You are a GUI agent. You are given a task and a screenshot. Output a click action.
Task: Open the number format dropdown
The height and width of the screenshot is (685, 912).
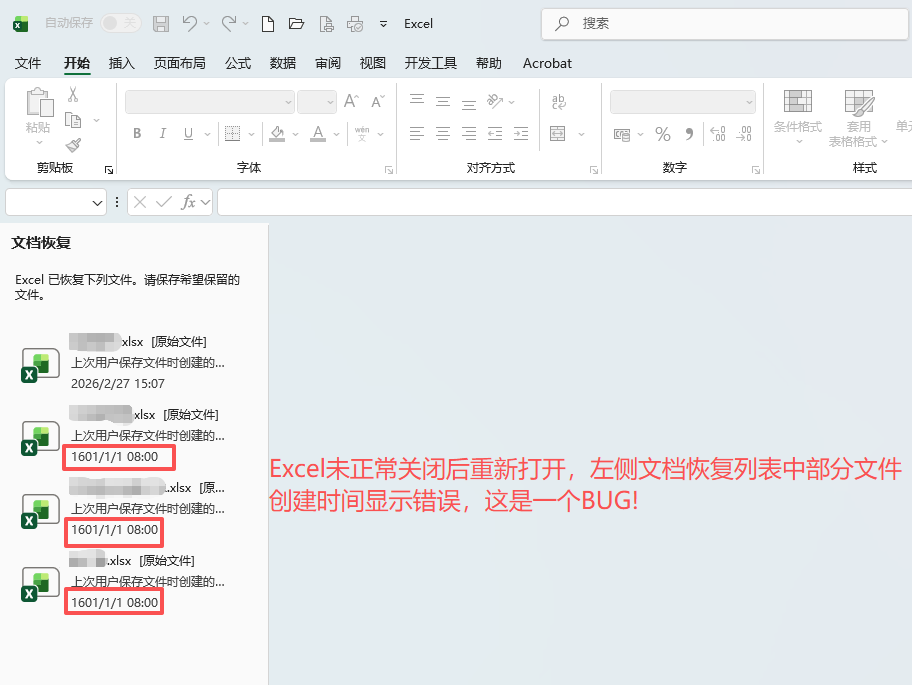[749, 102]
